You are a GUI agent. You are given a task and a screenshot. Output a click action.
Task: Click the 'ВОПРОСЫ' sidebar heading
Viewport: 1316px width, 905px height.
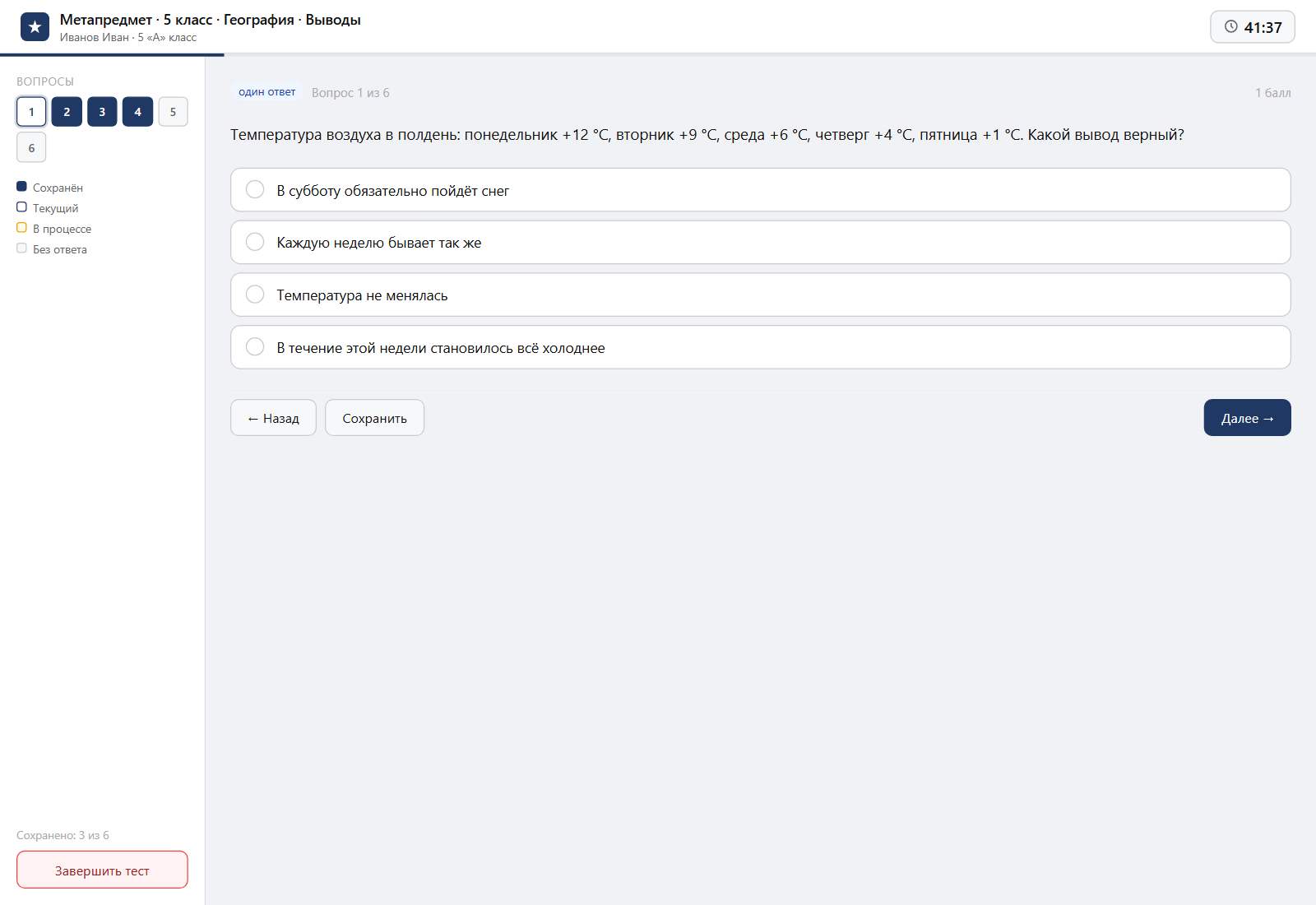pyautogui.click(x=45, y=81)
